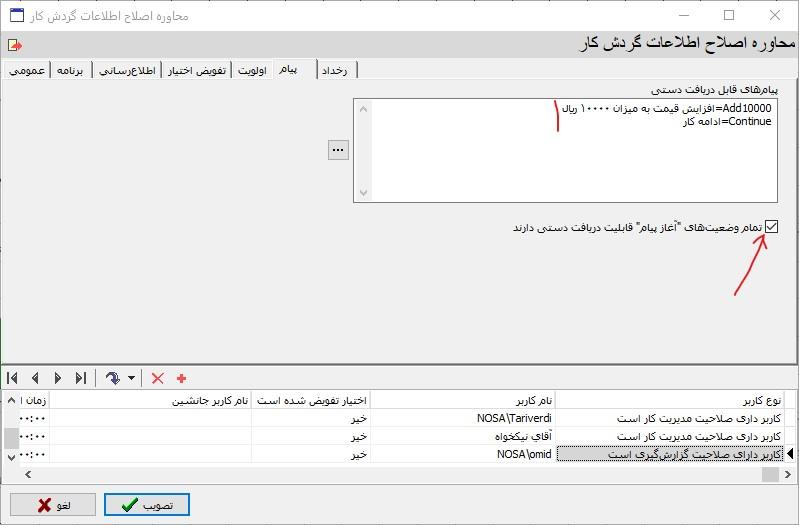This screenshot has height=525, width=799.
Task: Switch to the عمومی tab
Action: click(26, 70)
